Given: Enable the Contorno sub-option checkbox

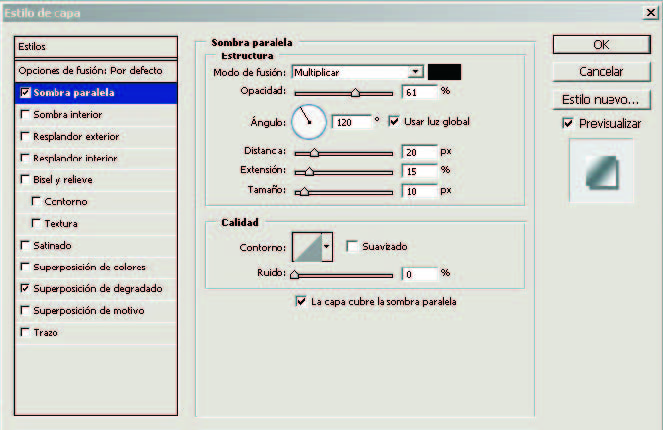Looking at the screenshot, I should 36,201.
